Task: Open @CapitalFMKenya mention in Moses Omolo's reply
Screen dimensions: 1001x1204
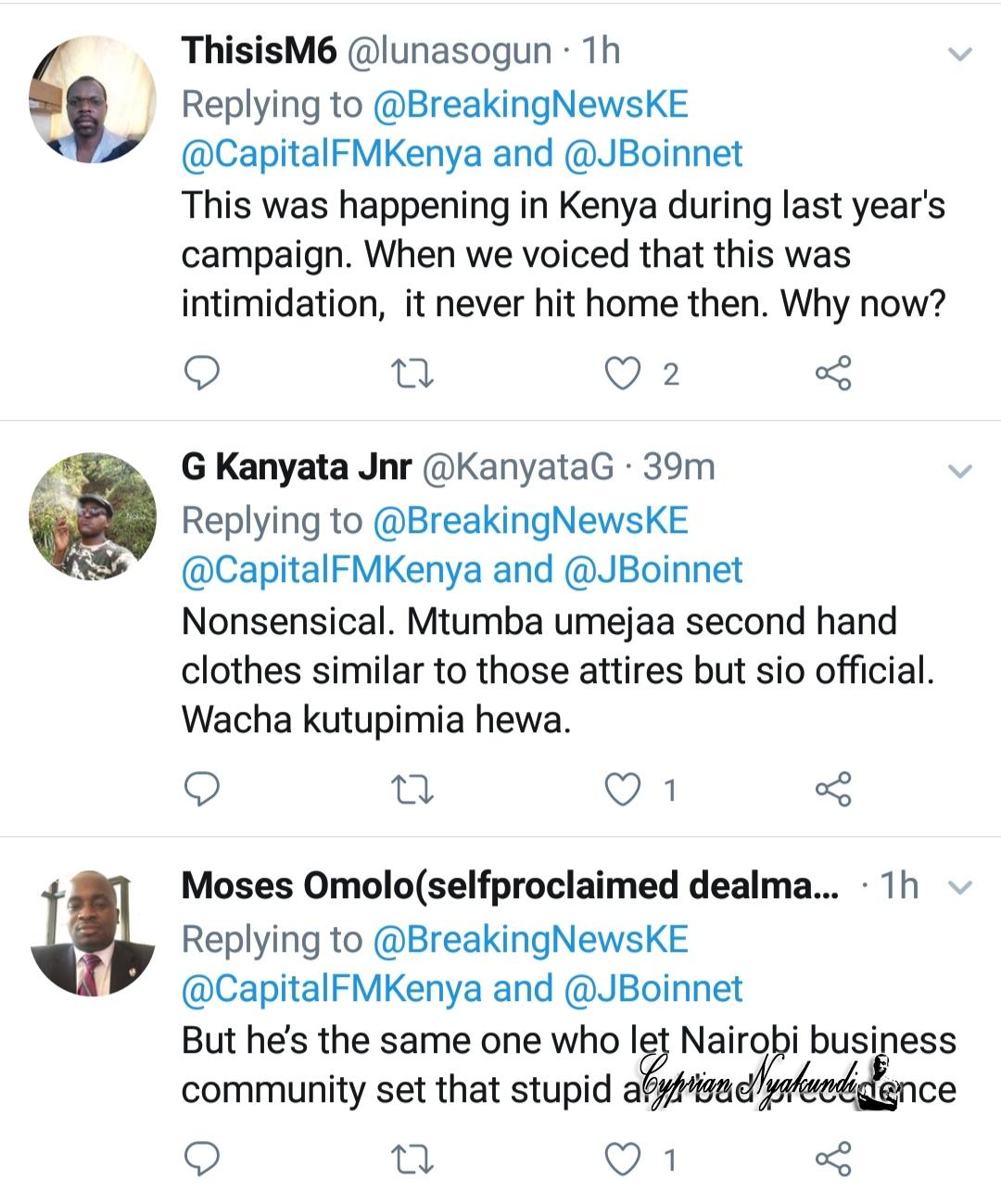Action: coord(332,989)
